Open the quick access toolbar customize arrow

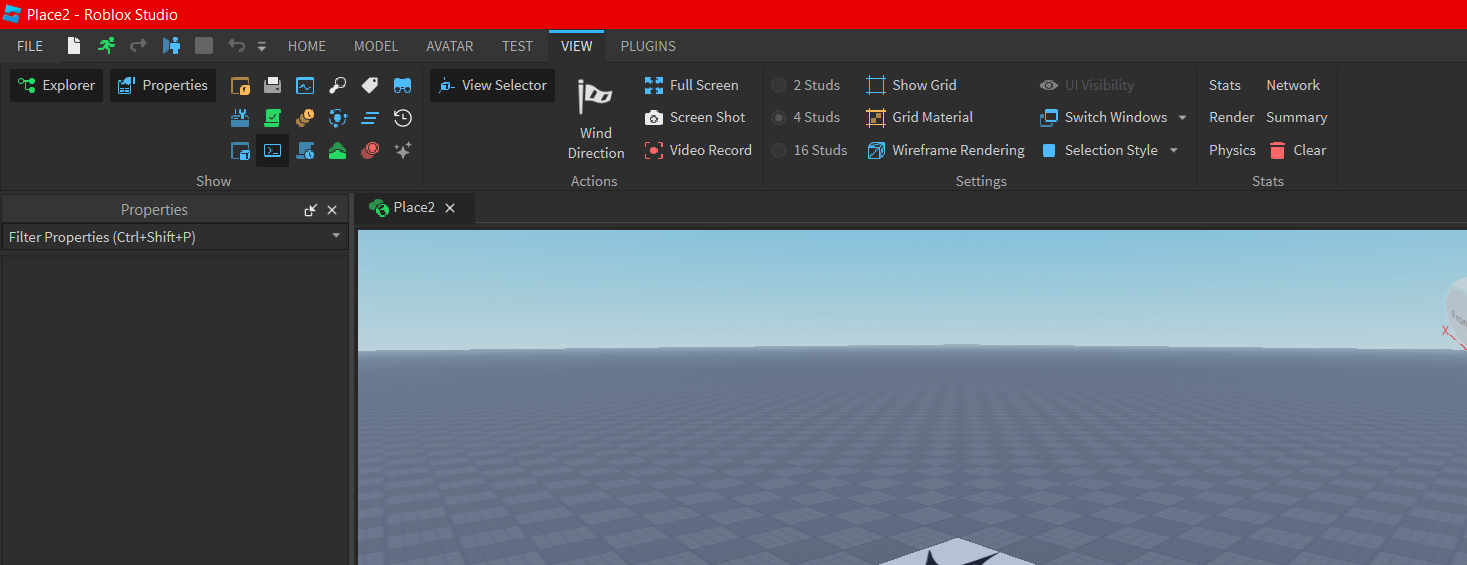click(262, 46)
